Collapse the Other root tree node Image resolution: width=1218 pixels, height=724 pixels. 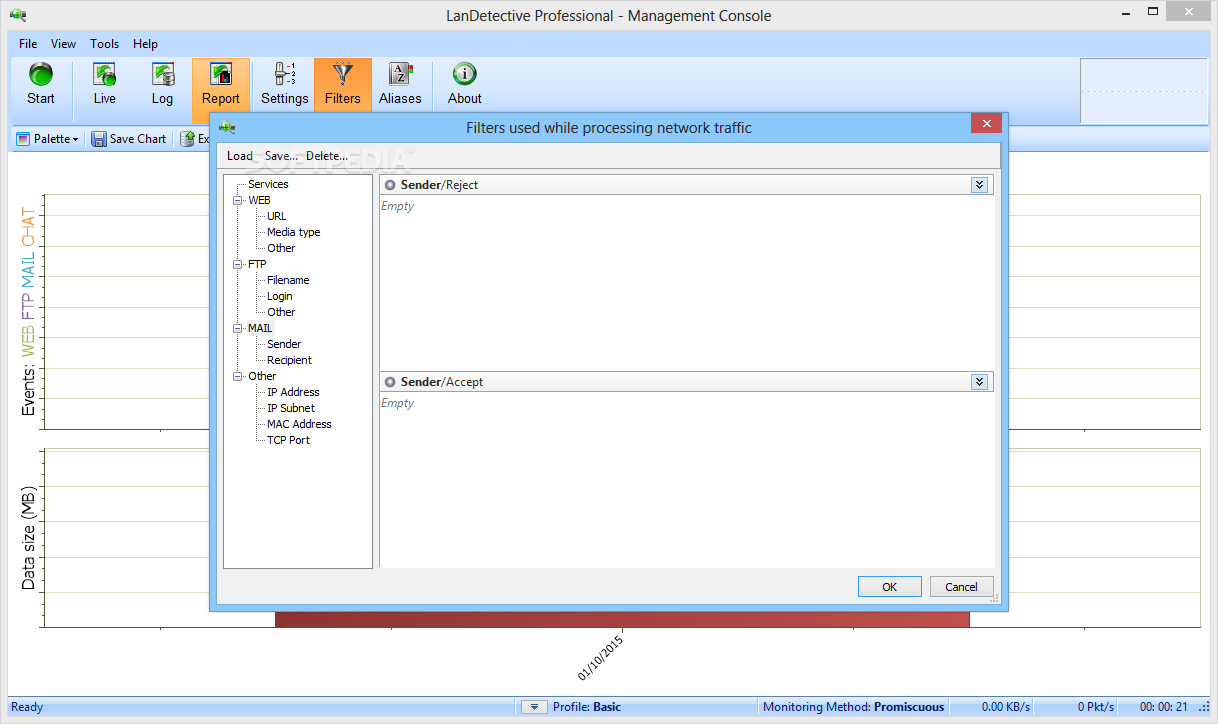tap(238, 376)
